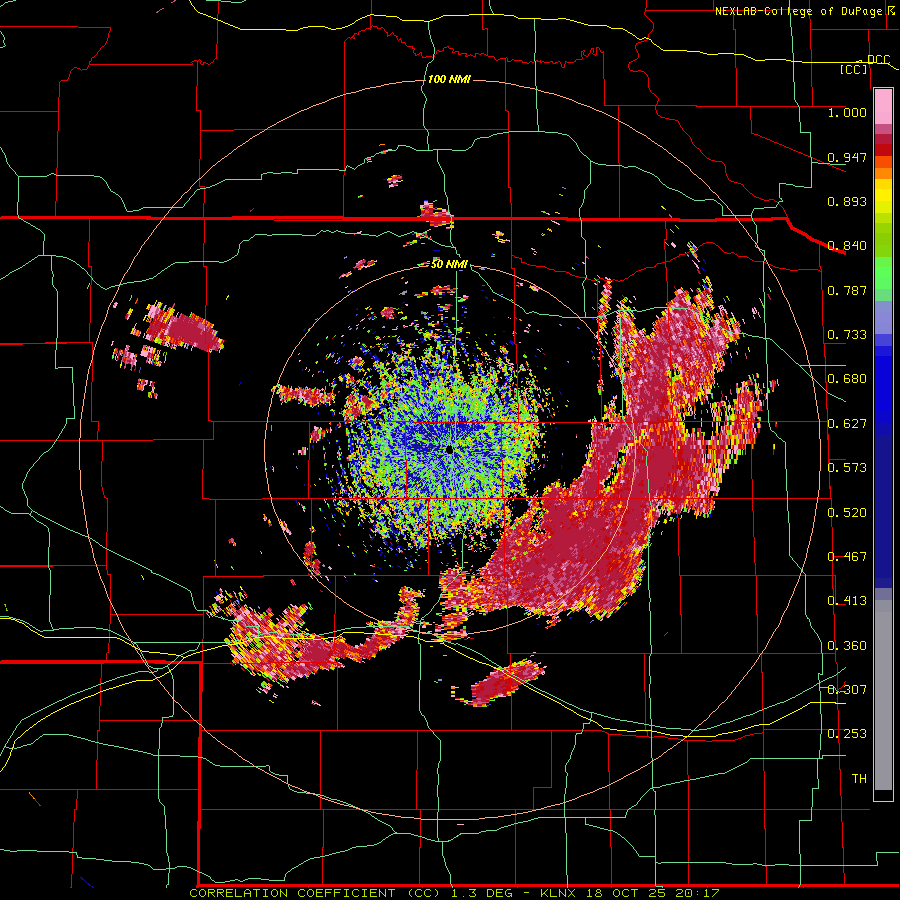Click the 0.360 legend value
Viewport: 900px width, 900px height.
pos(847,646)
